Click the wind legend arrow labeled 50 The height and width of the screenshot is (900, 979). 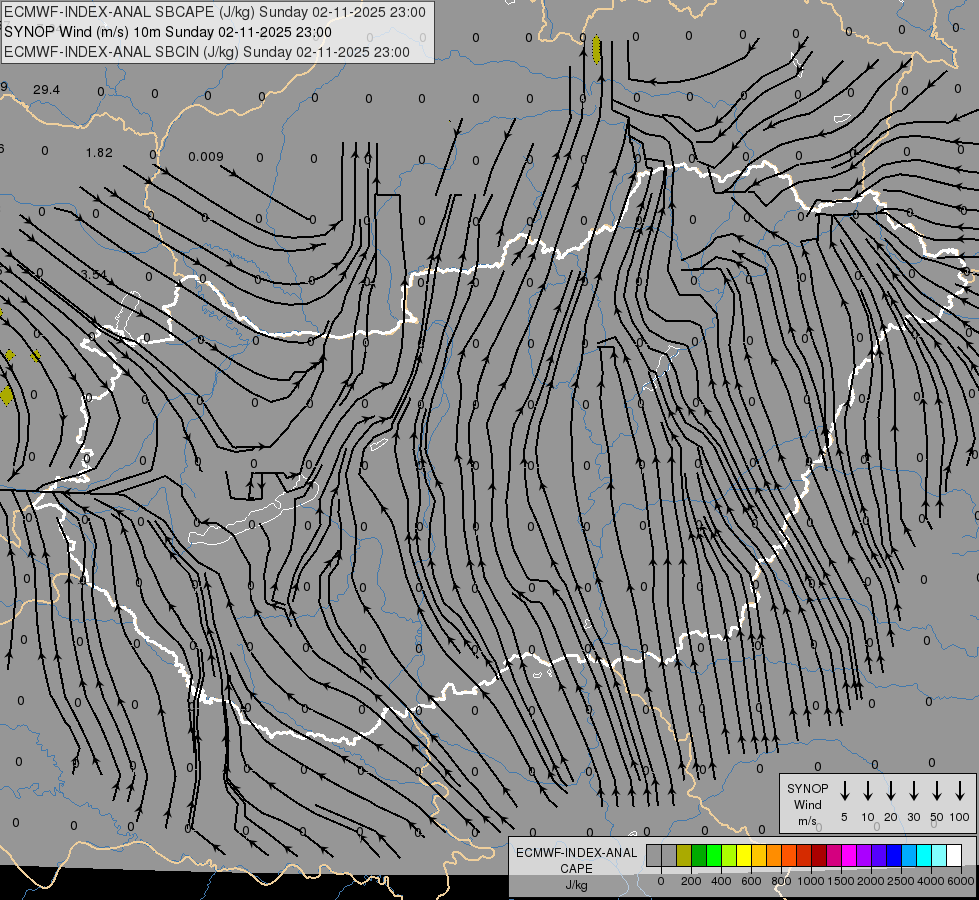pos(937,791)
